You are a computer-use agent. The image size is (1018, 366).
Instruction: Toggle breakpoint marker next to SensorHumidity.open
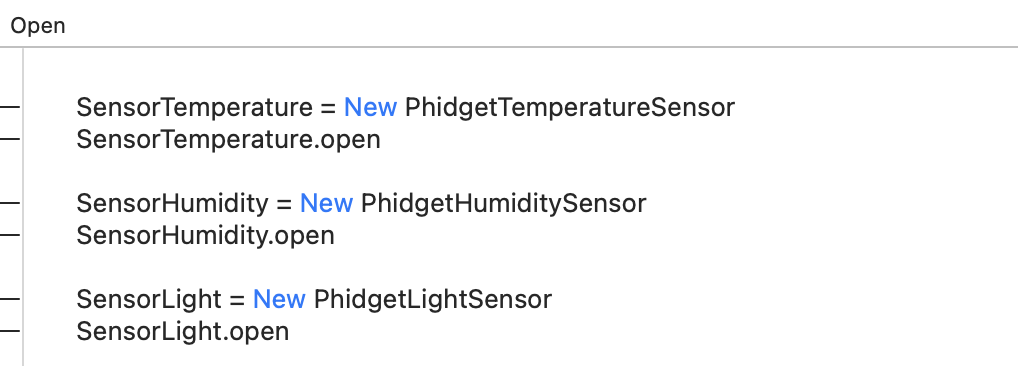(10, 235)
